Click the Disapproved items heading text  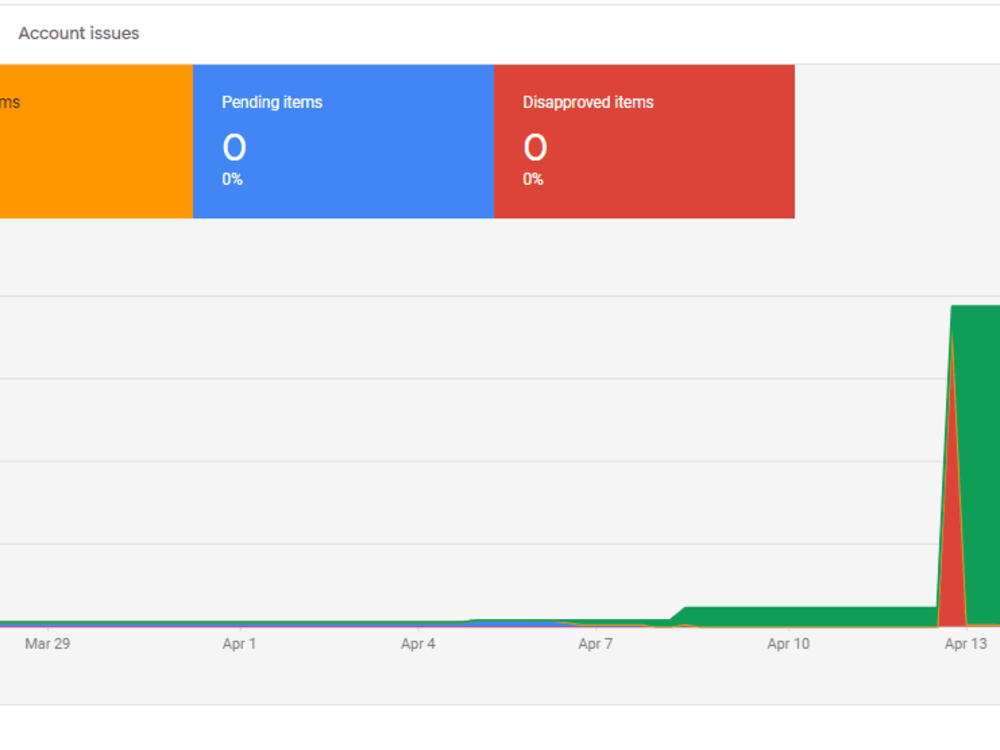[588, 102]
